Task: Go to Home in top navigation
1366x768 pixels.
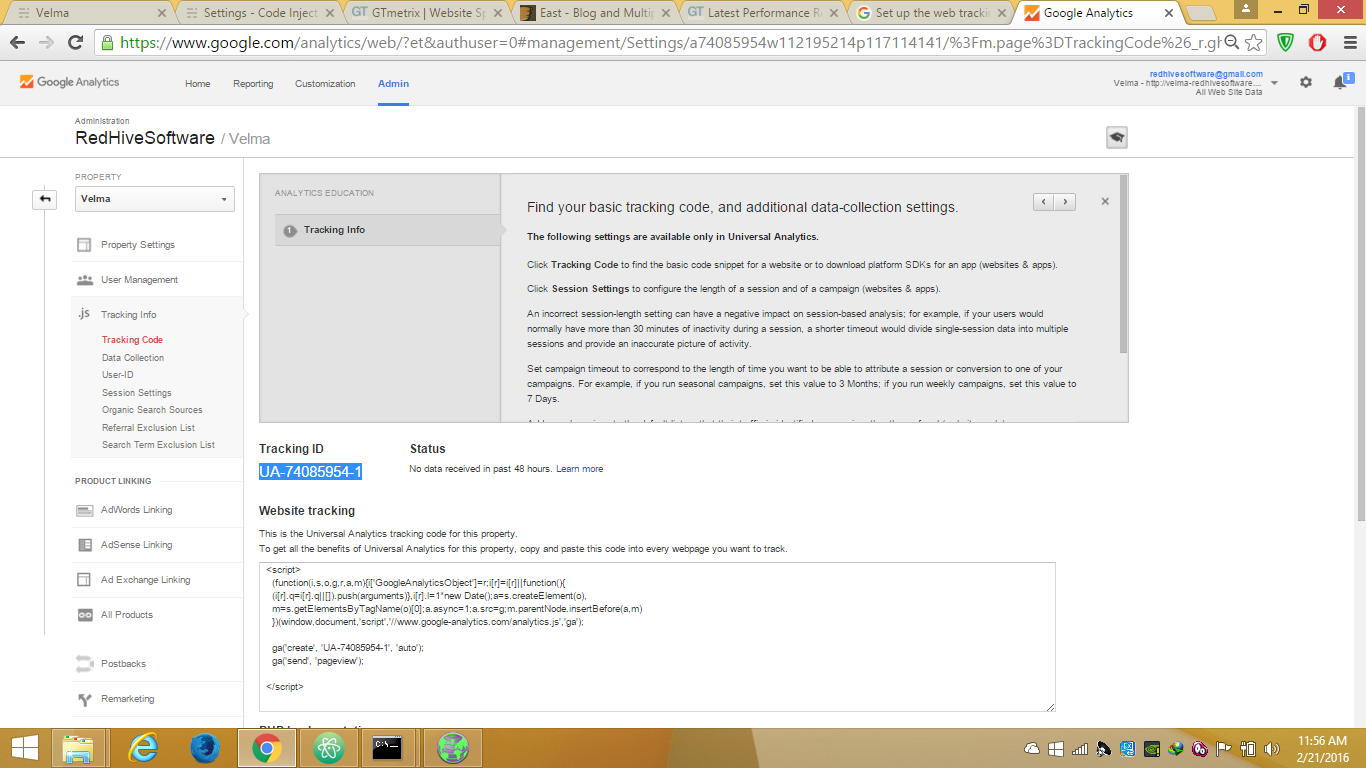Action: coord(197,84)
